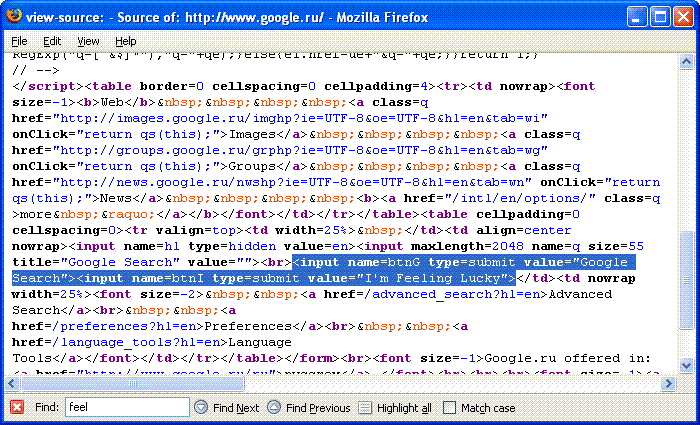The width and height of the screenshot is (700, 425).
Task: Click vertical scrollbar down arrow
Action: (x=686, y=365)
